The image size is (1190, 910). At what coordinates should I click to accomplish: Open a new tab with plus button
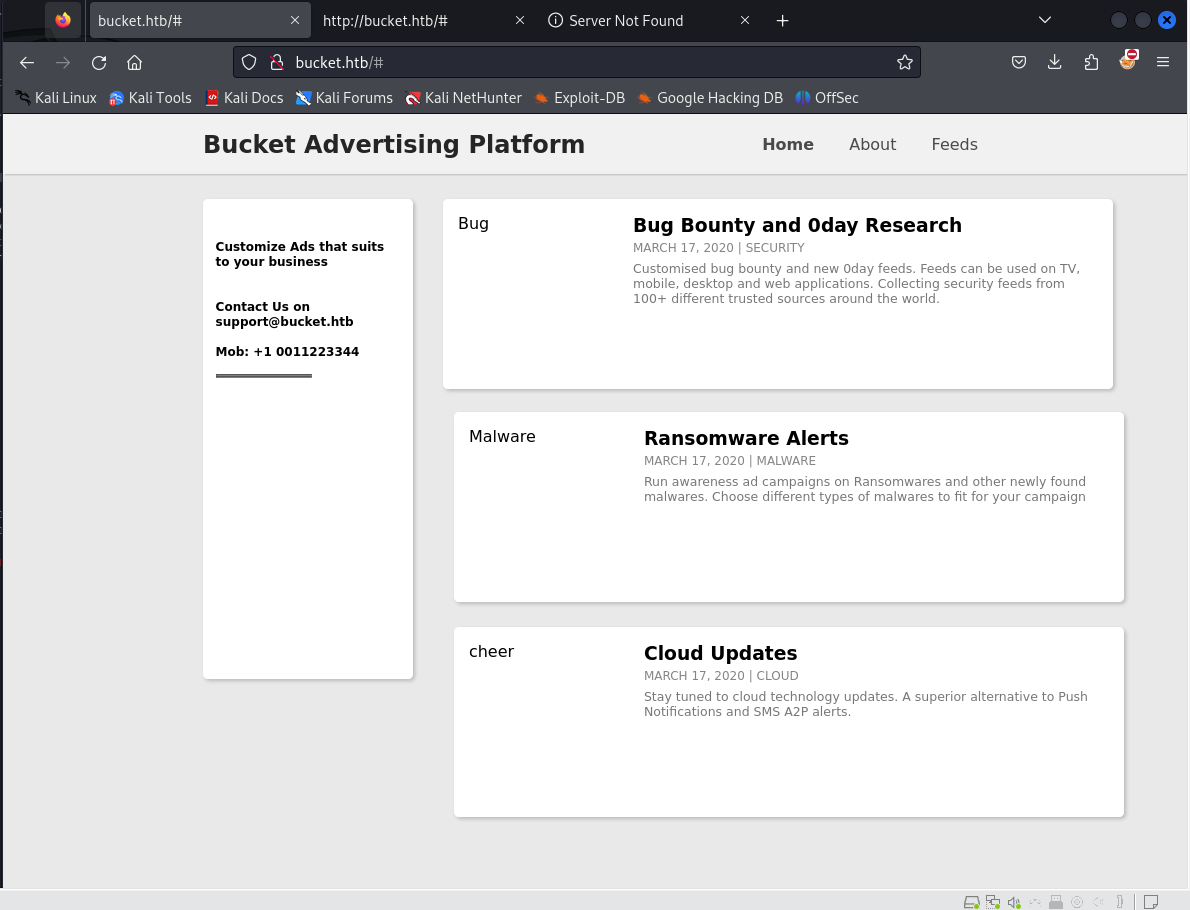[782, 20]
